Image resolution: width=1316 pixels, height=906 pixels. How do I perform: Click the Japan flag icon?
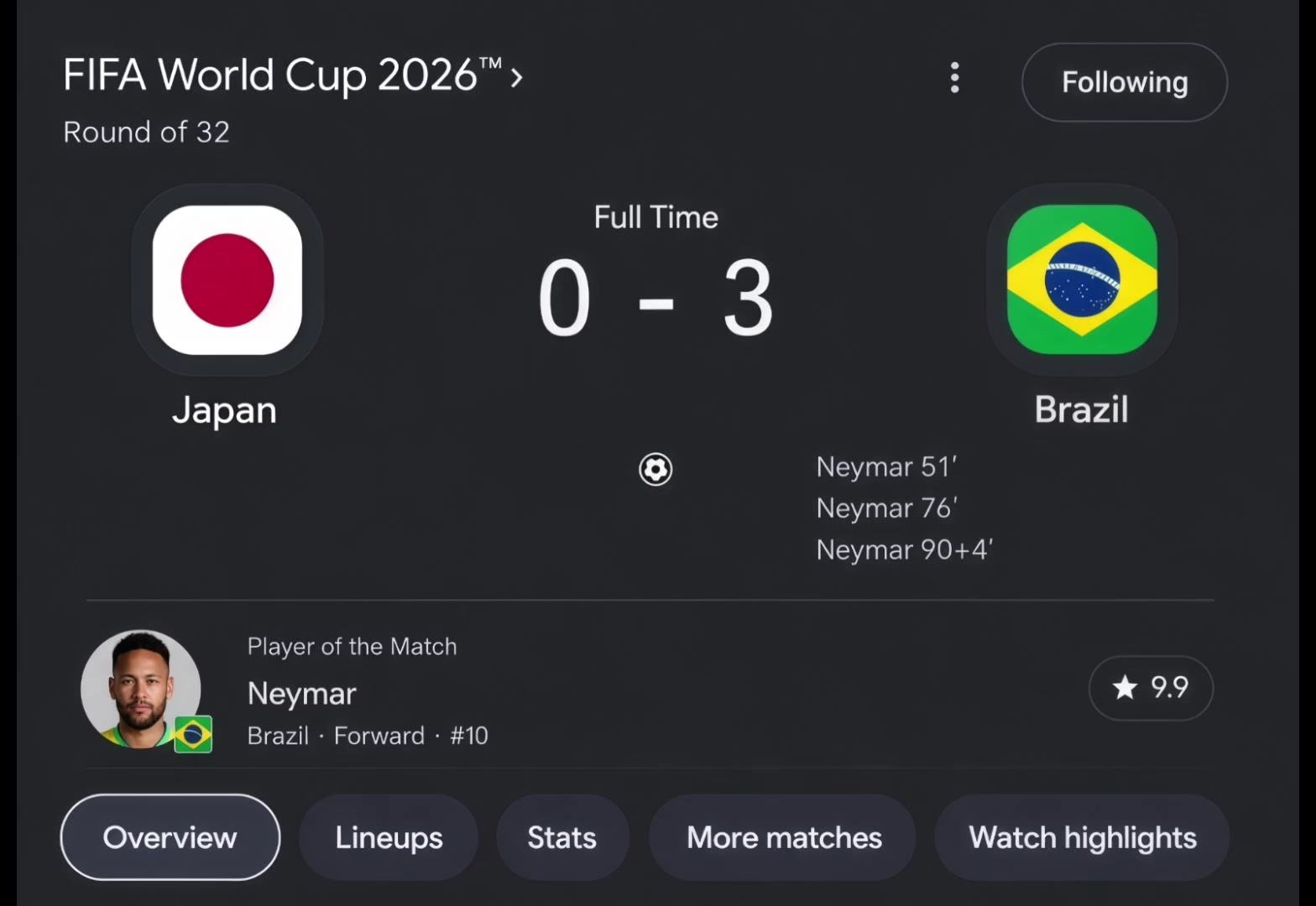[227, 280]
